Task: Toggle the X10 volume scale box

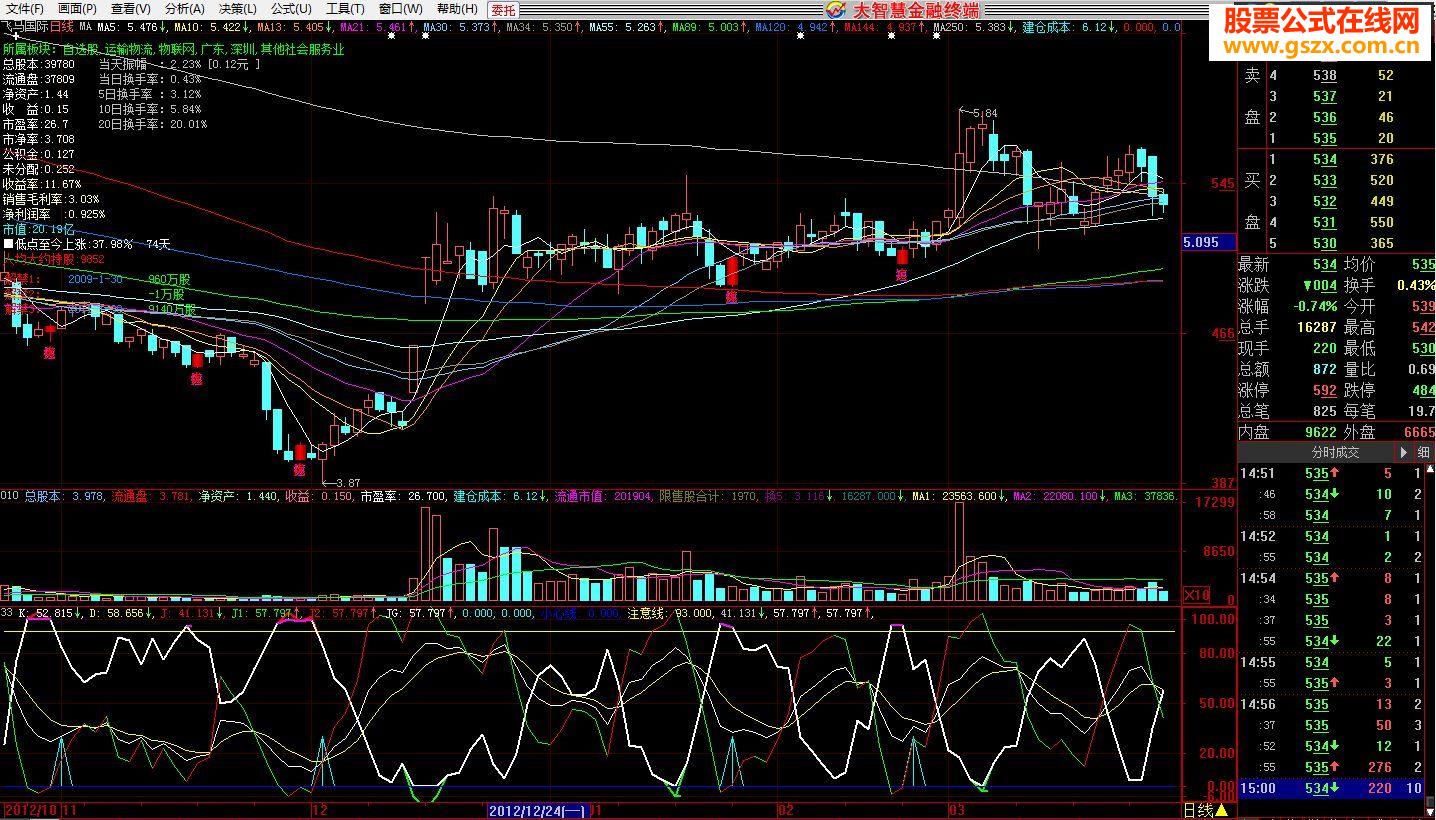Action: click(1196, 594)
